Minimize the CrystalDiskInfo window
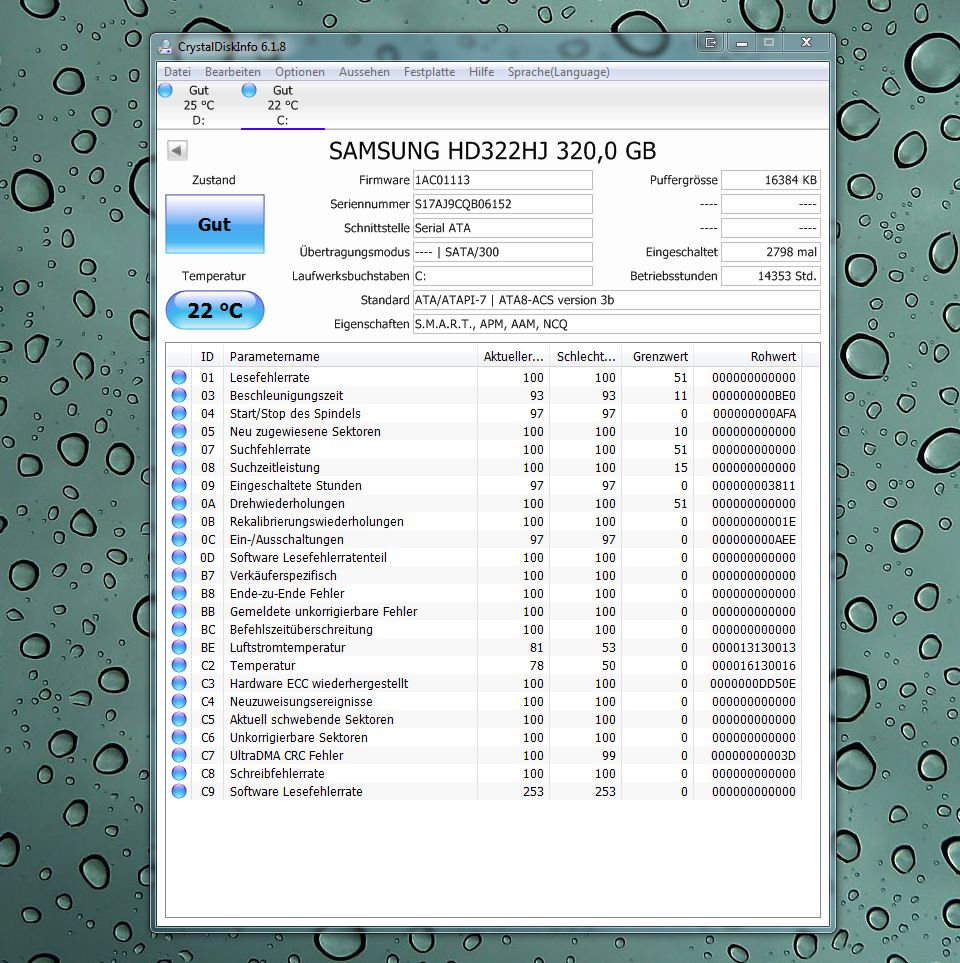The height and width of the screenshot is (963, 960). [x=742, y=42]
